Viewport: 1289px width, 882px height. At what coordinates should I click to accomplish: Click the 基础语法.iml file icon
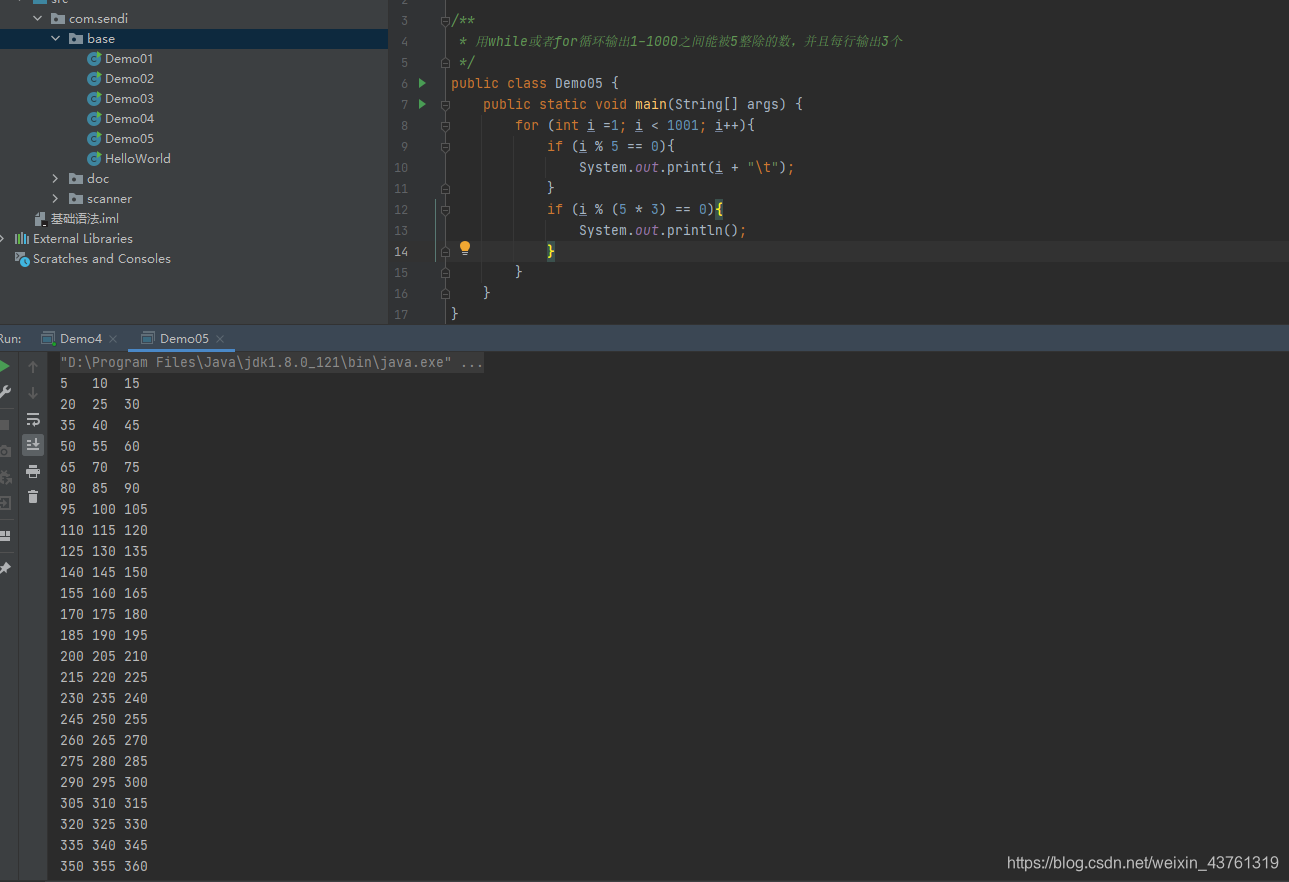coord(40,219)
